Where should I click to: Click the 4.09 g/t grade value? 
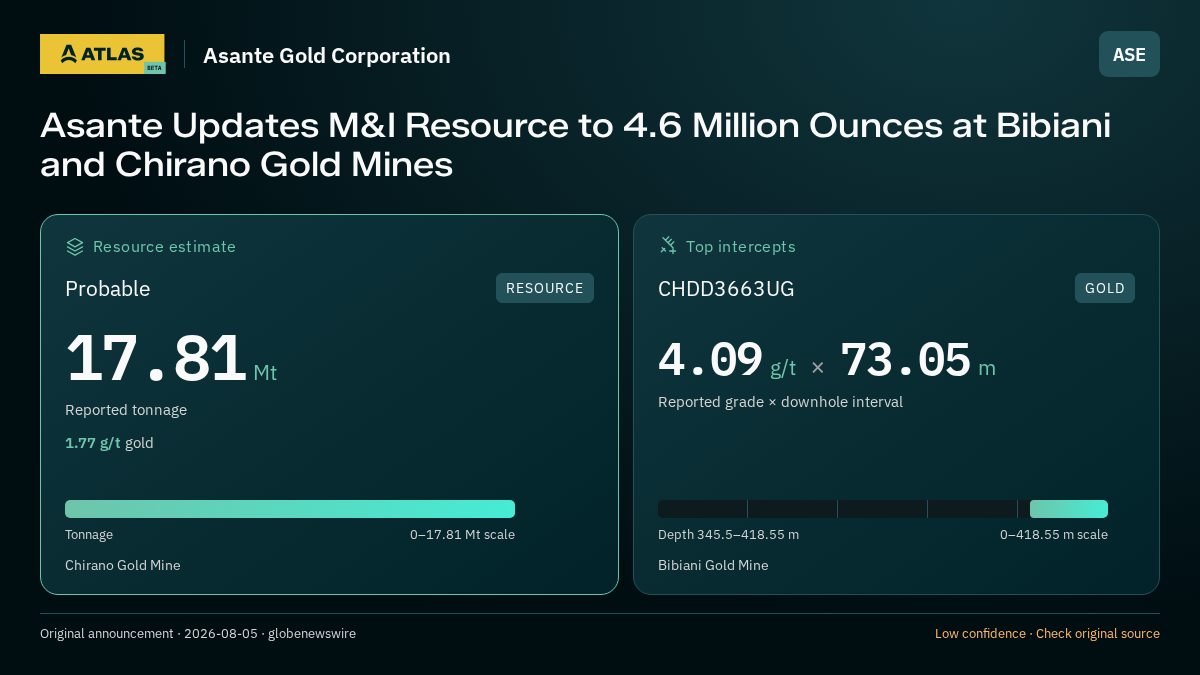(x=727, y=361)
